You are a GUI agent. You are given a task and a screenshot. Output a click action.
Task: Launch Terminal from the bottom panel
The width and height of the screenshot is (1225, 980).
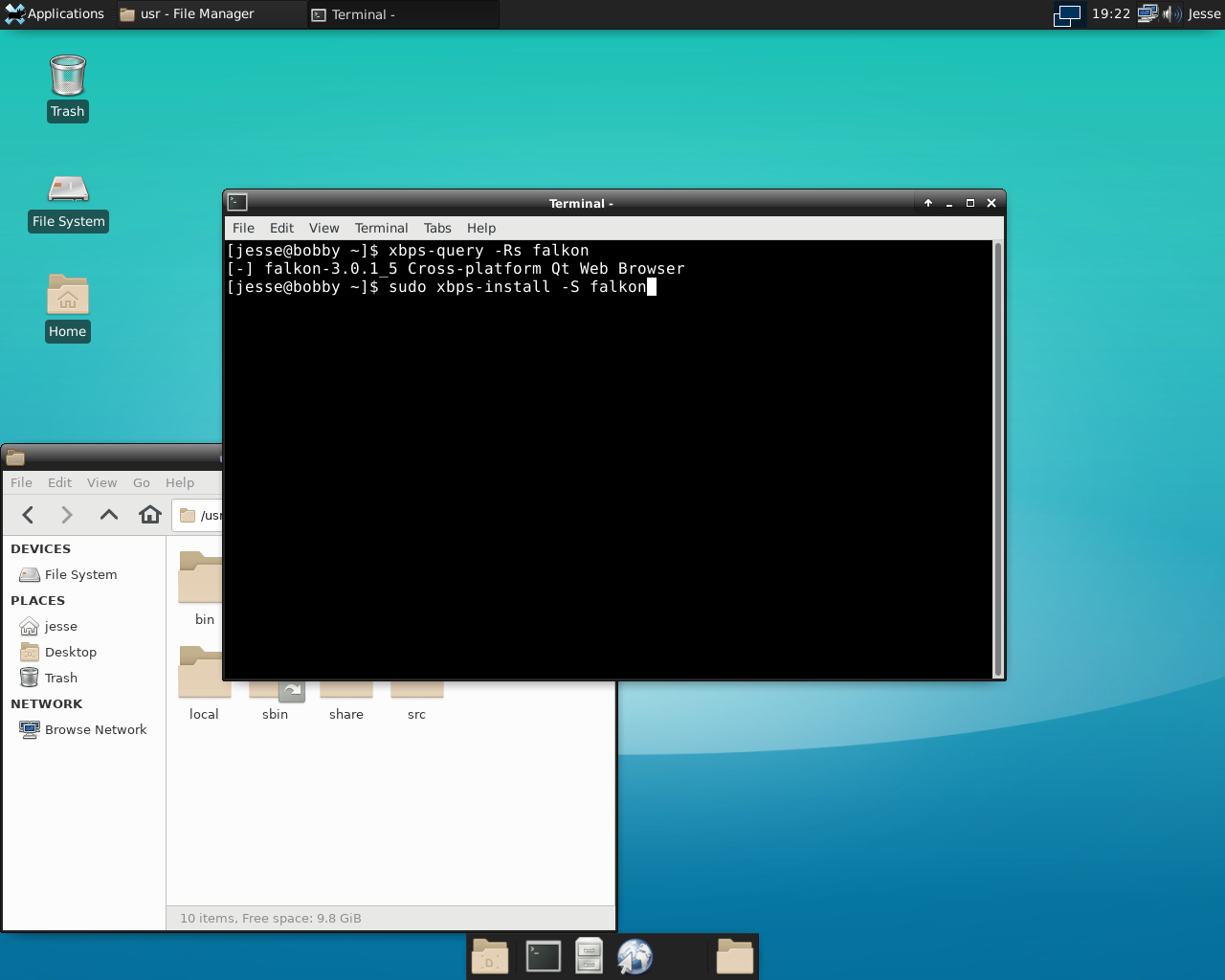(x=543, y=956)
